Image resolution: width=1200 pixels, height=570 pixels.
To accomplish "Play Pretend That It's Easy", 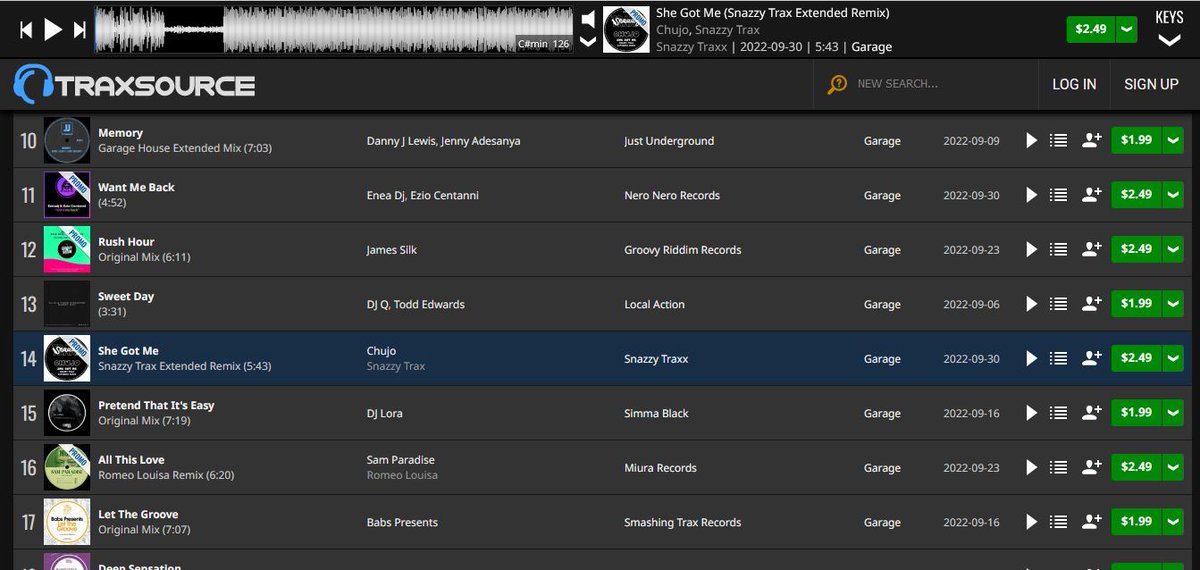I will [1032, 413].
